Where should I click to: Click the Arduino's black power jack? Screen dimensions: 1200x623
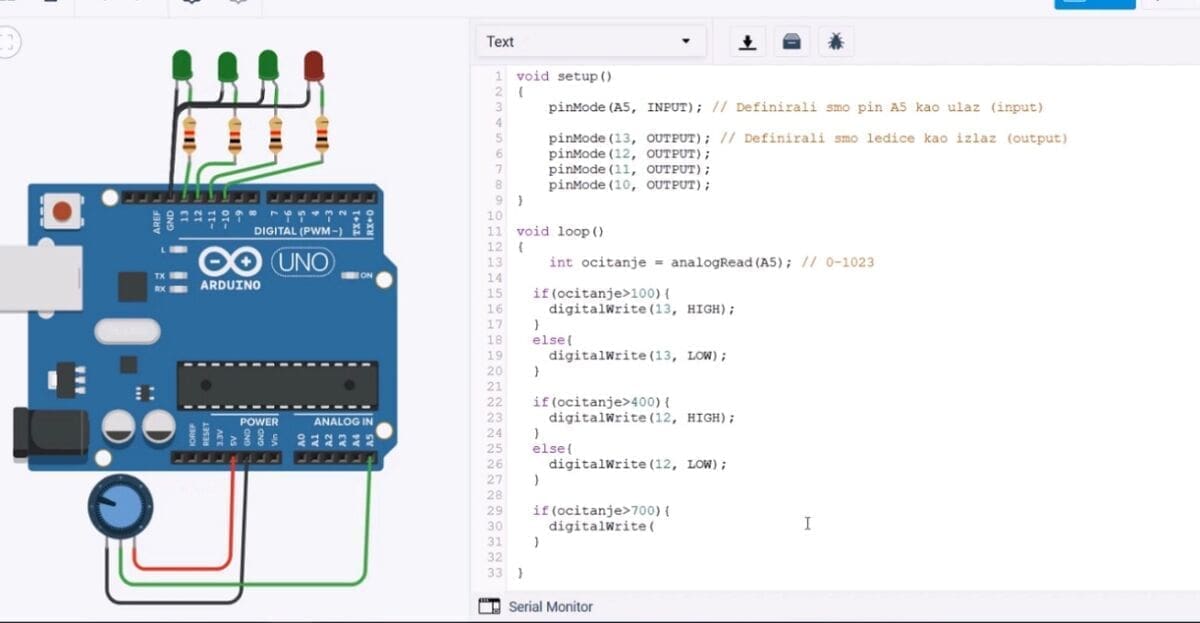(x=37, y=434)
